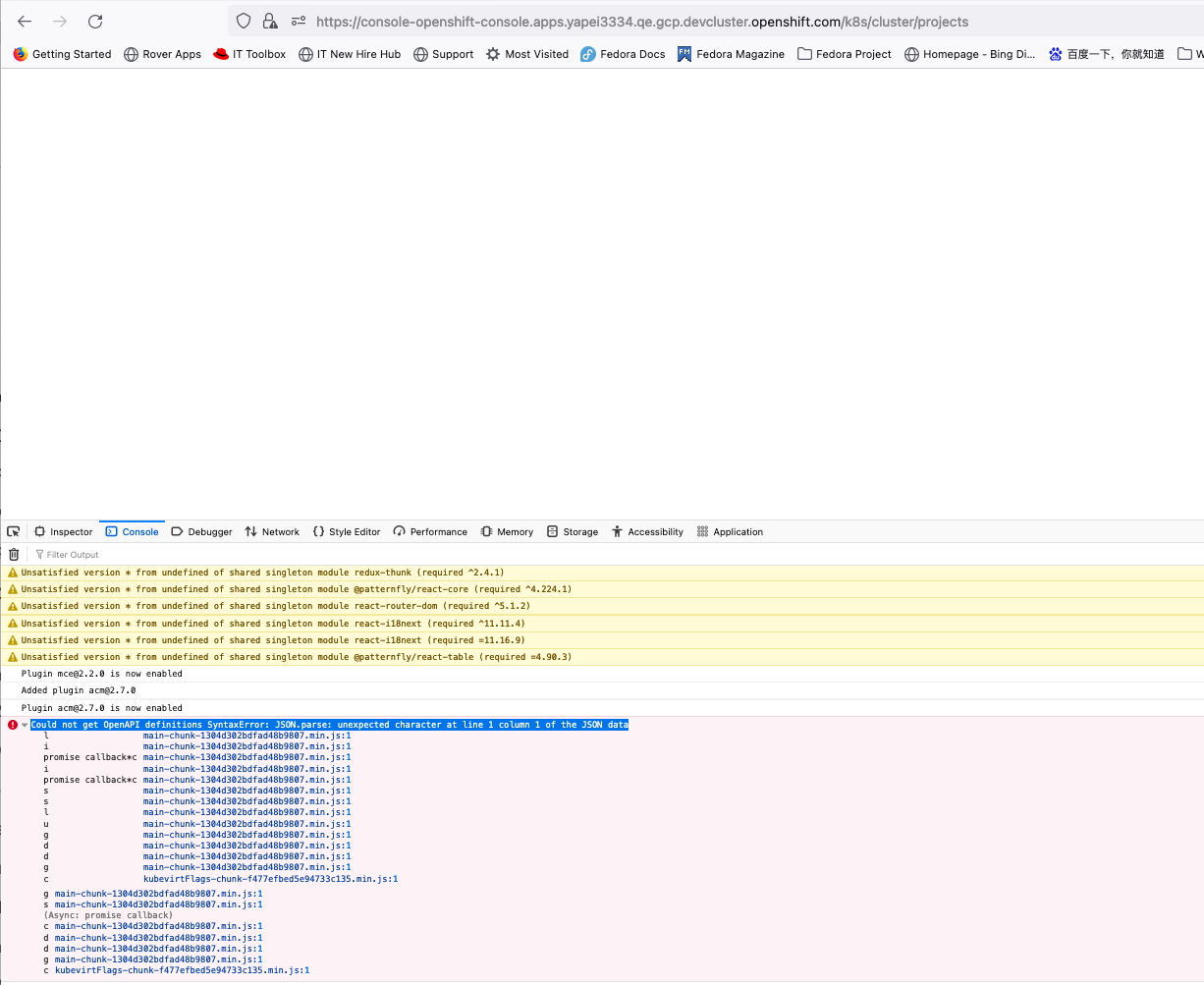Collapse the OpenAPI error stack trace
This screenshot has height=985, width=1204.
[x=25, y=725]
